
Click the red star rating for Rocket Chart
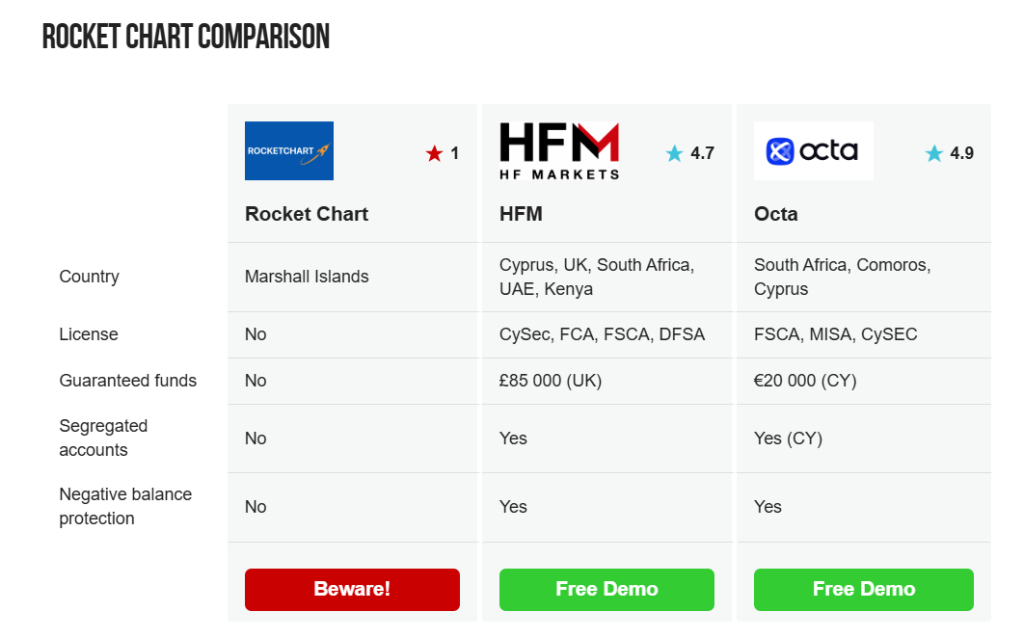point(434,153)
